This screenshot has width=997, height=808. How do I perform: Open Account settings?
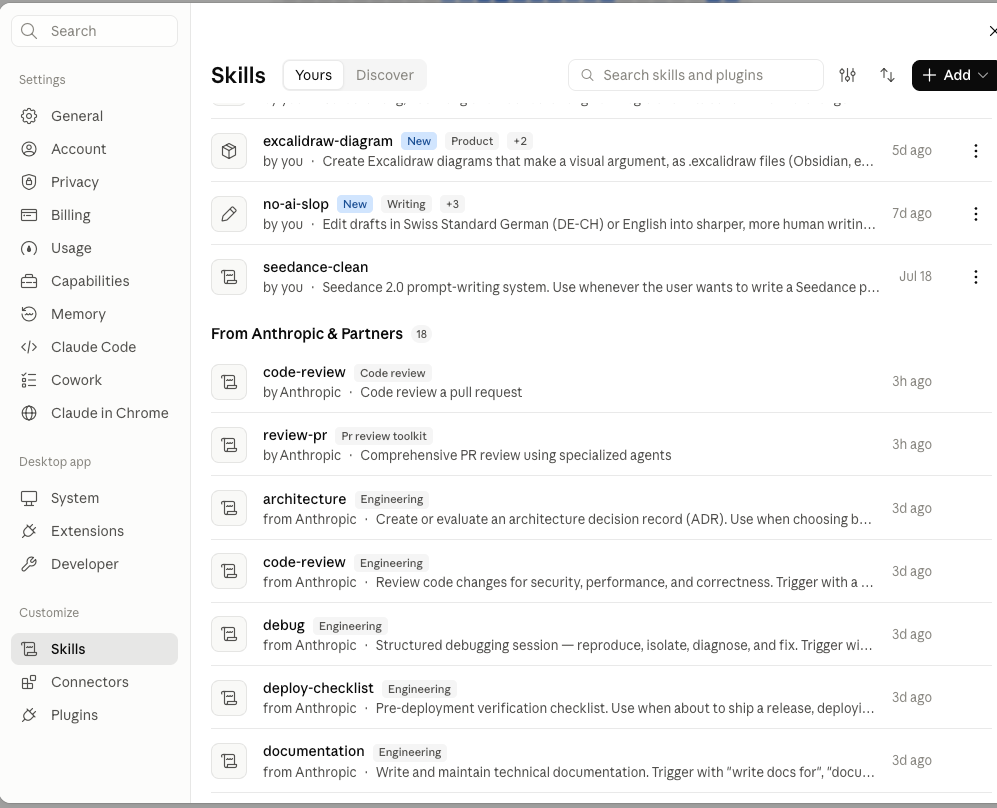click(94, 149)
